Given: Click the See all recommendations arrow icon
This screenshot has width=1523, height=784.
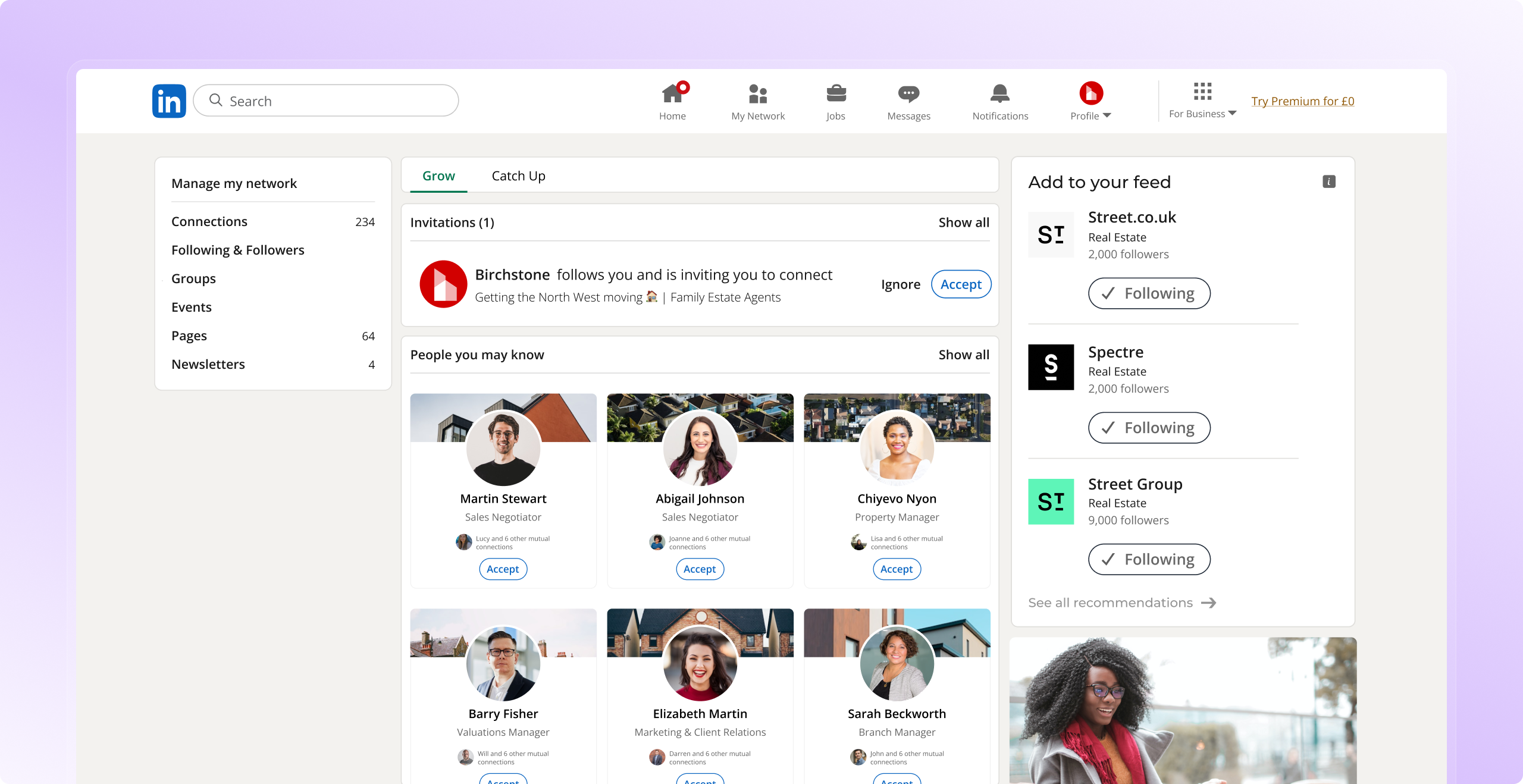Looking at the screenshot, I should (1208, 603).
